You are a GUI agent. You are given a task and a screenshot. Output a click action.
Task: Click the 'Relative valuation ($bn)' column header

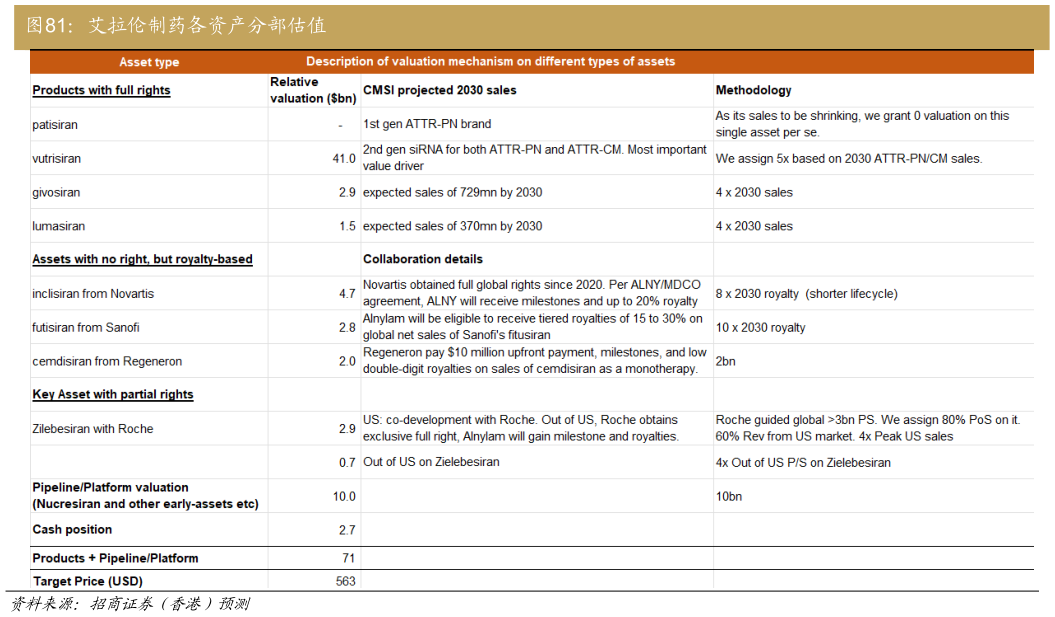click(x=313, y=90)
